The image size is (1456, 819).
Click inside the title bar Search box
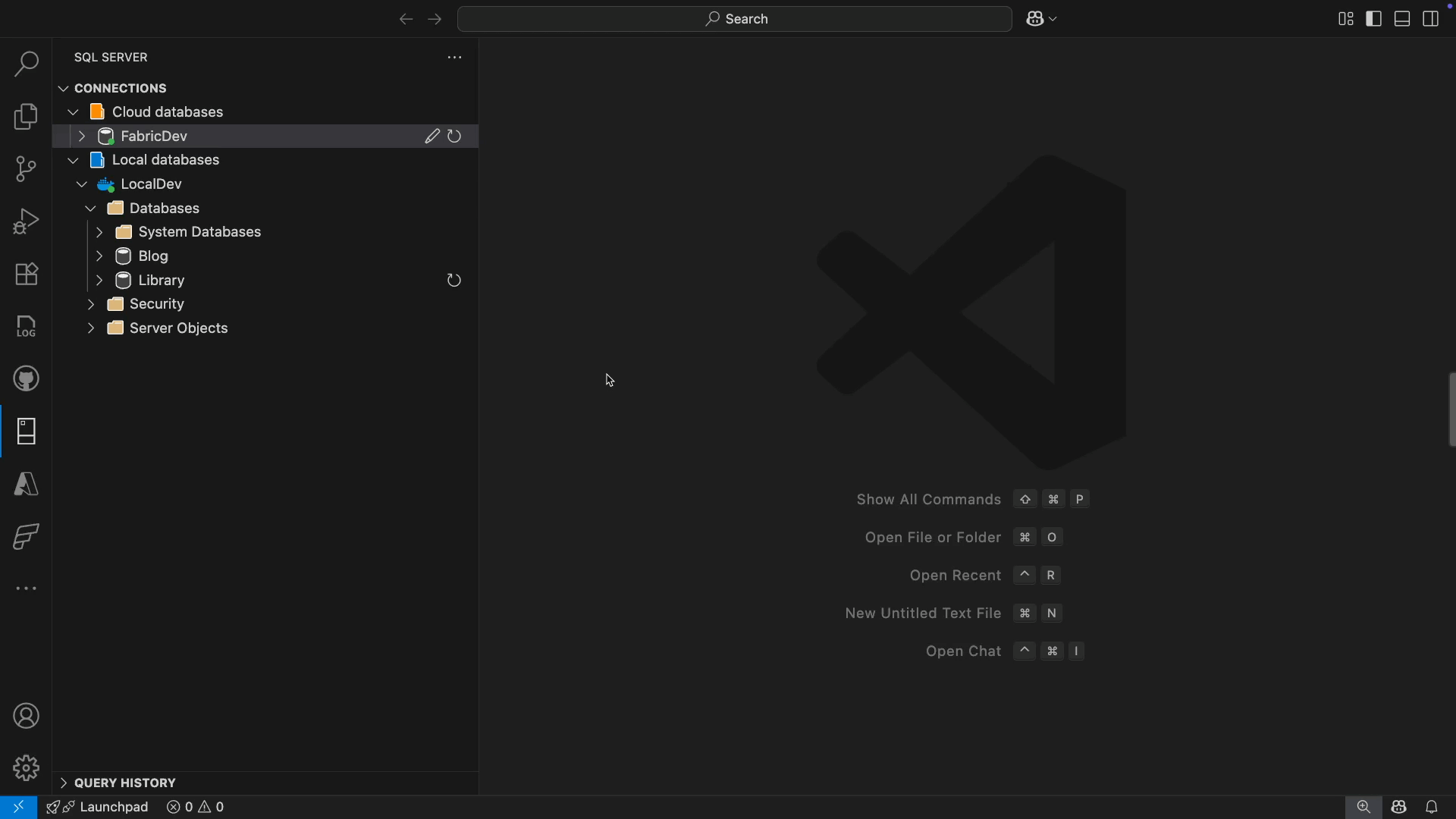click(x=734, y=19)
